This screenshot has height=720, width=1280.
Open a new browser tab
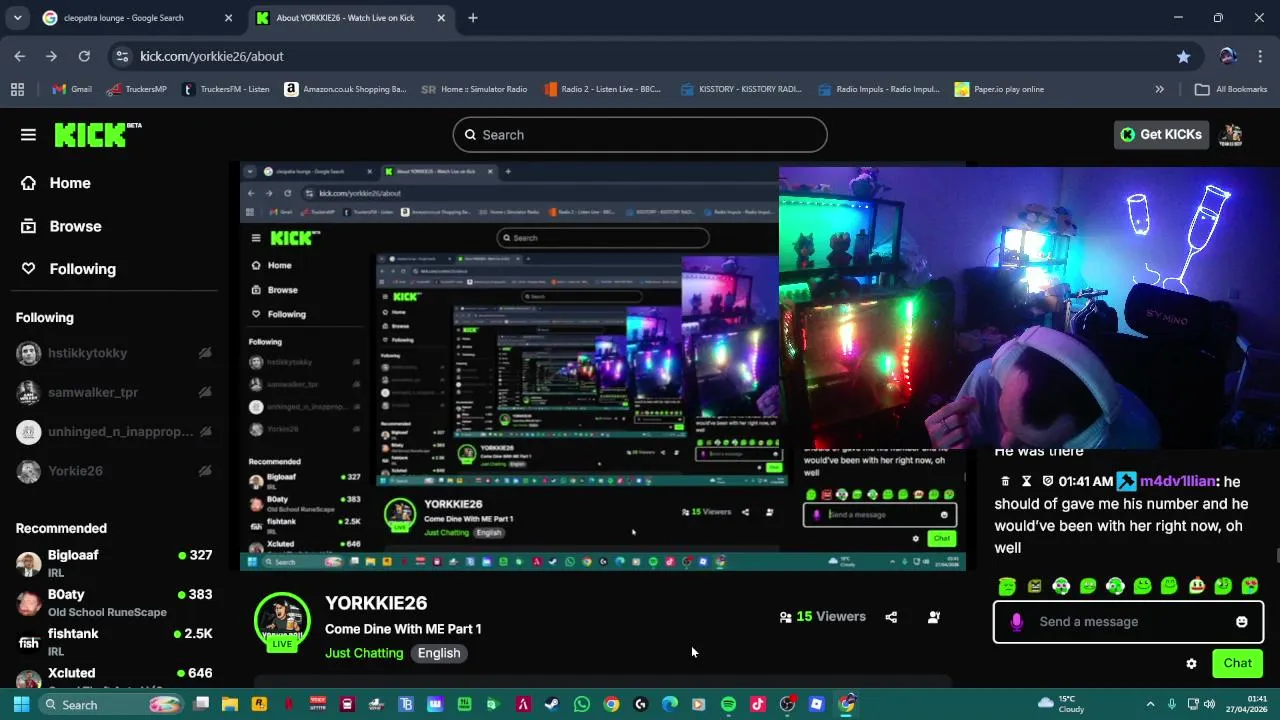click(473, 18)
